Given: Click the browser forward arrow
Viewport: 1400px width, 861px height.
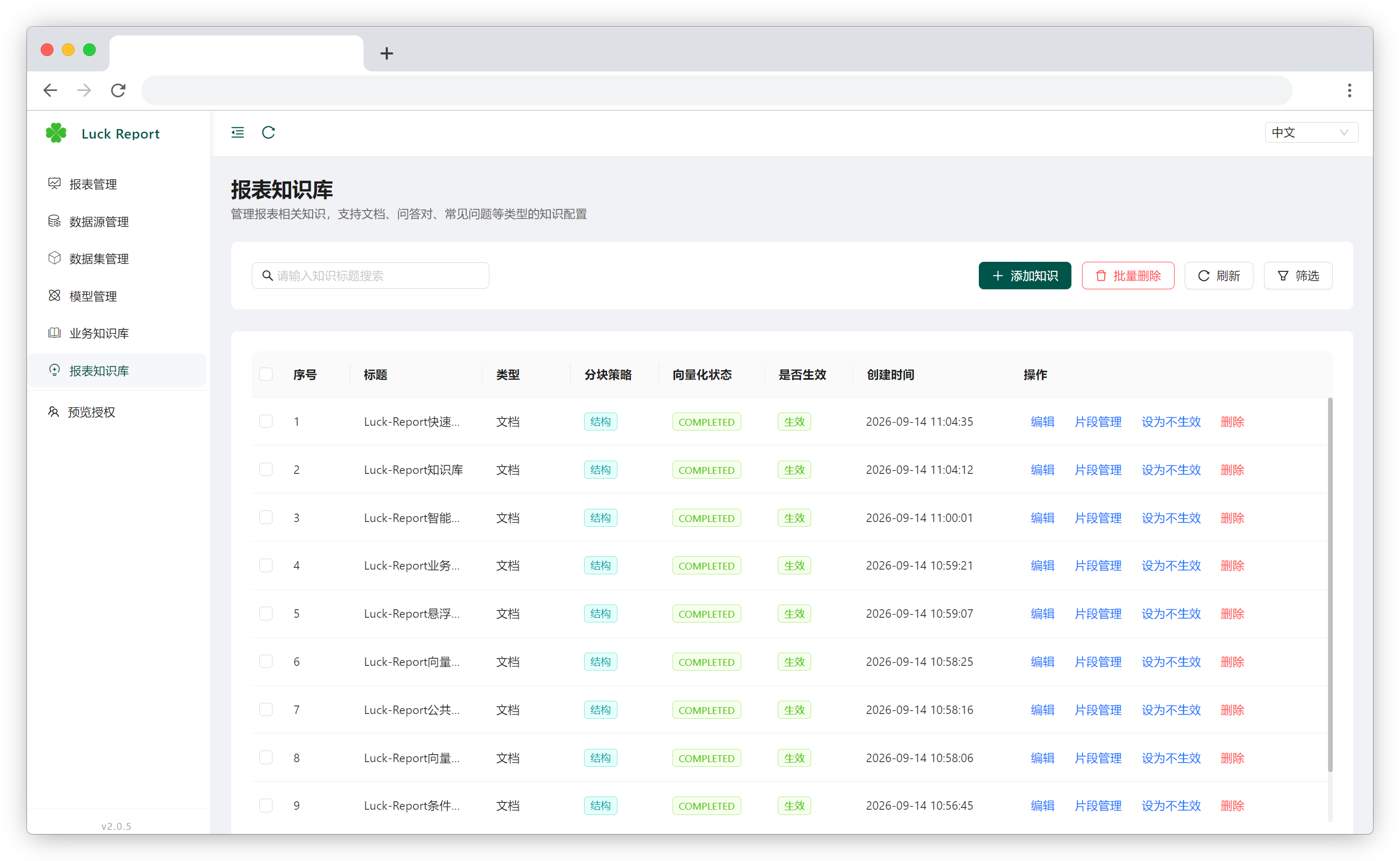Looking at the screenshot, I should [x=84, y=90].
